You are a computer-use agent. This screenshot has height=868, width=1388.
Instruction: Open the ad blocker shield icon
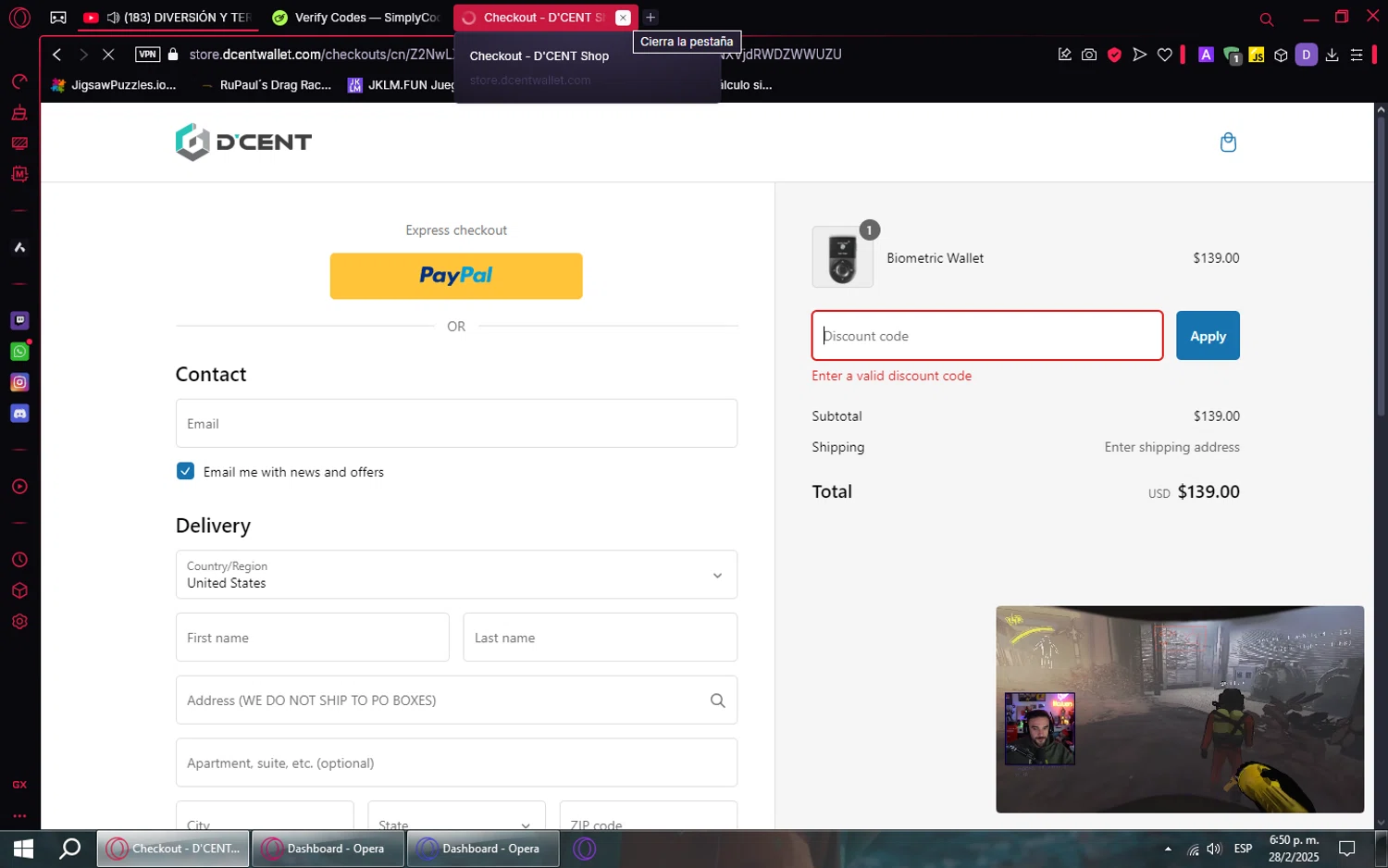coord(1115,55)
